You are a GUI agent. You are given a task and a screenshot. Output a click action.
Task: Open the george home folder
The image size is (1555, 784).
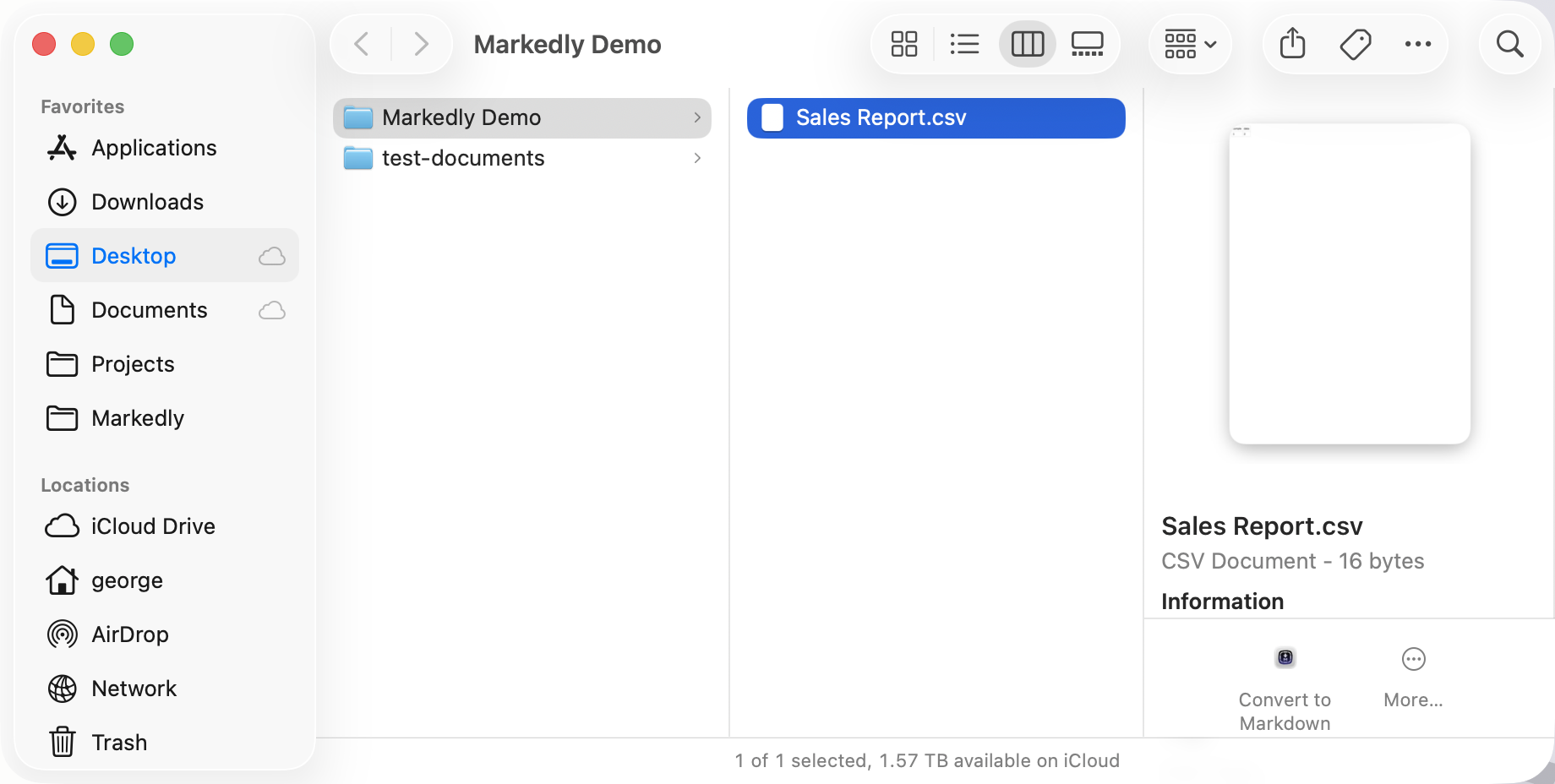point(165,580)
